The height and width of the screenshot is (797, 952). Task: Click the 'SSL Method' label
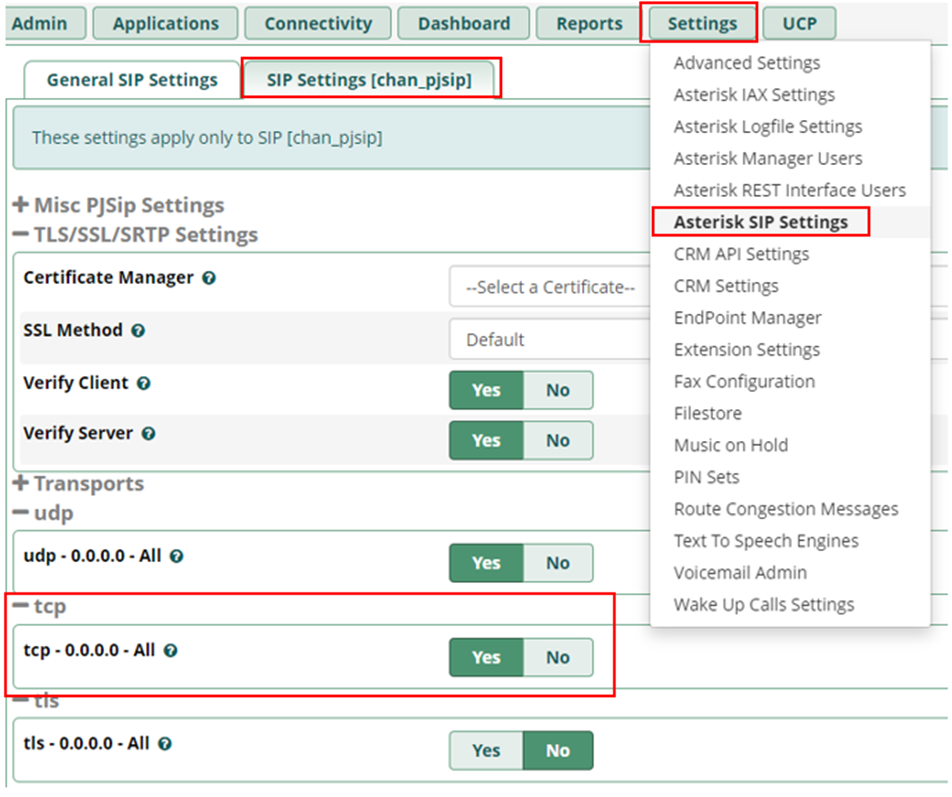click(73, 331)
